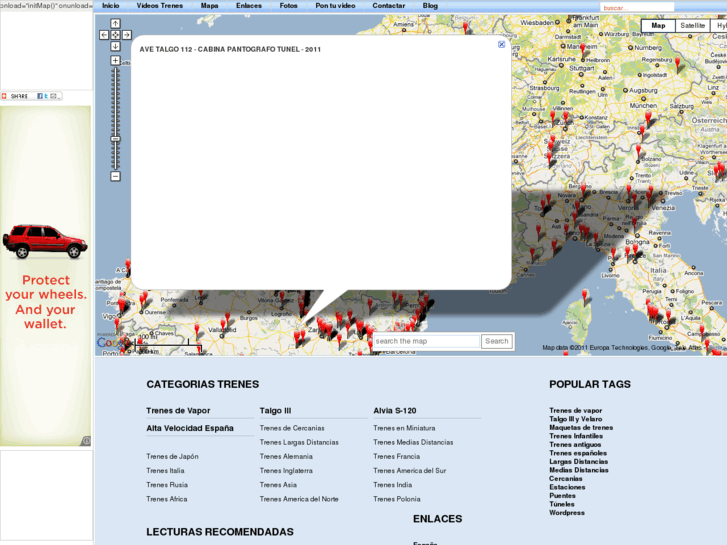The width and height of the screenshot is (727, 545).
Task: Select the 'Puentes' popular tag
Action: pyautogui.click(x=562, y=496)
